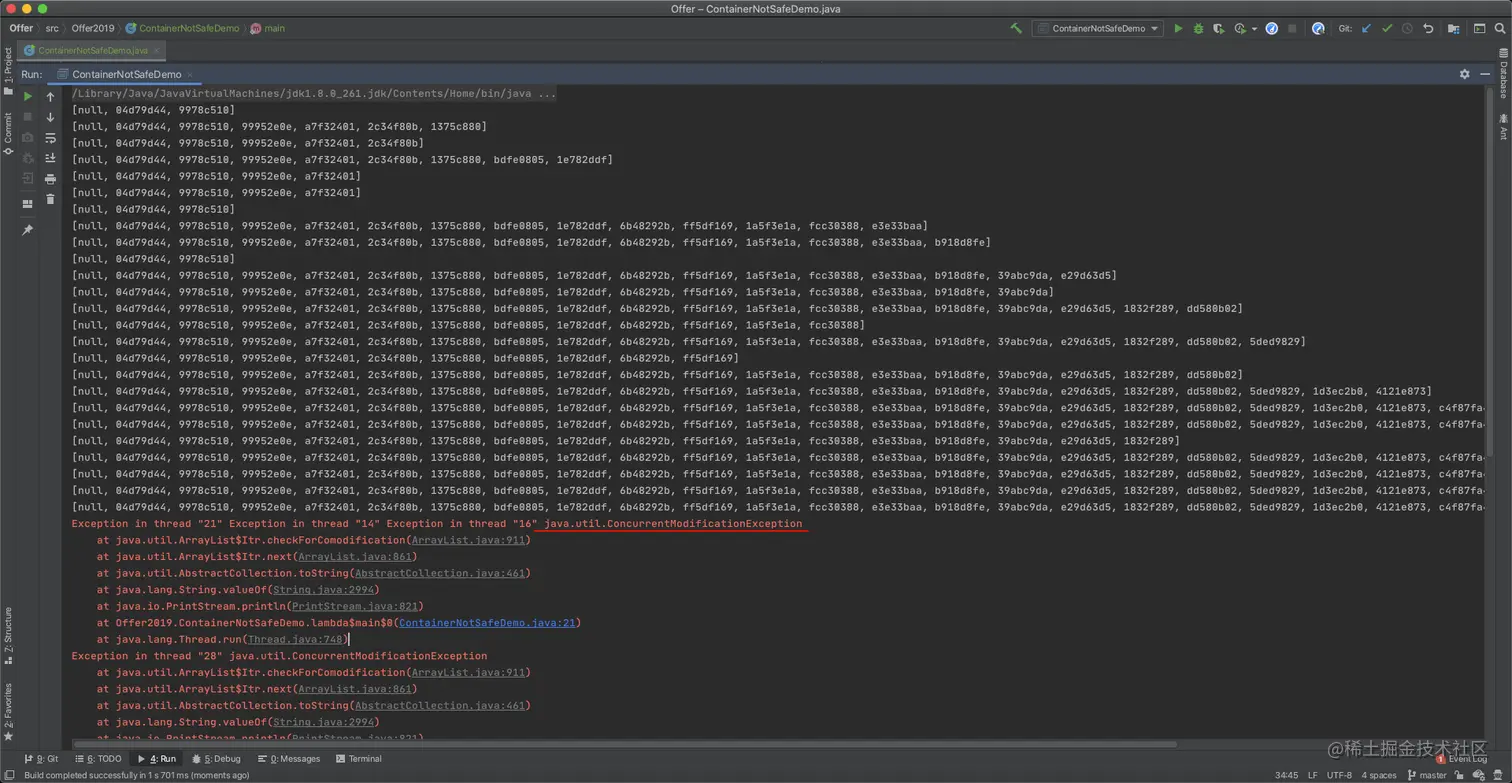Open the Ant tool window on right

click(1503, 128)
